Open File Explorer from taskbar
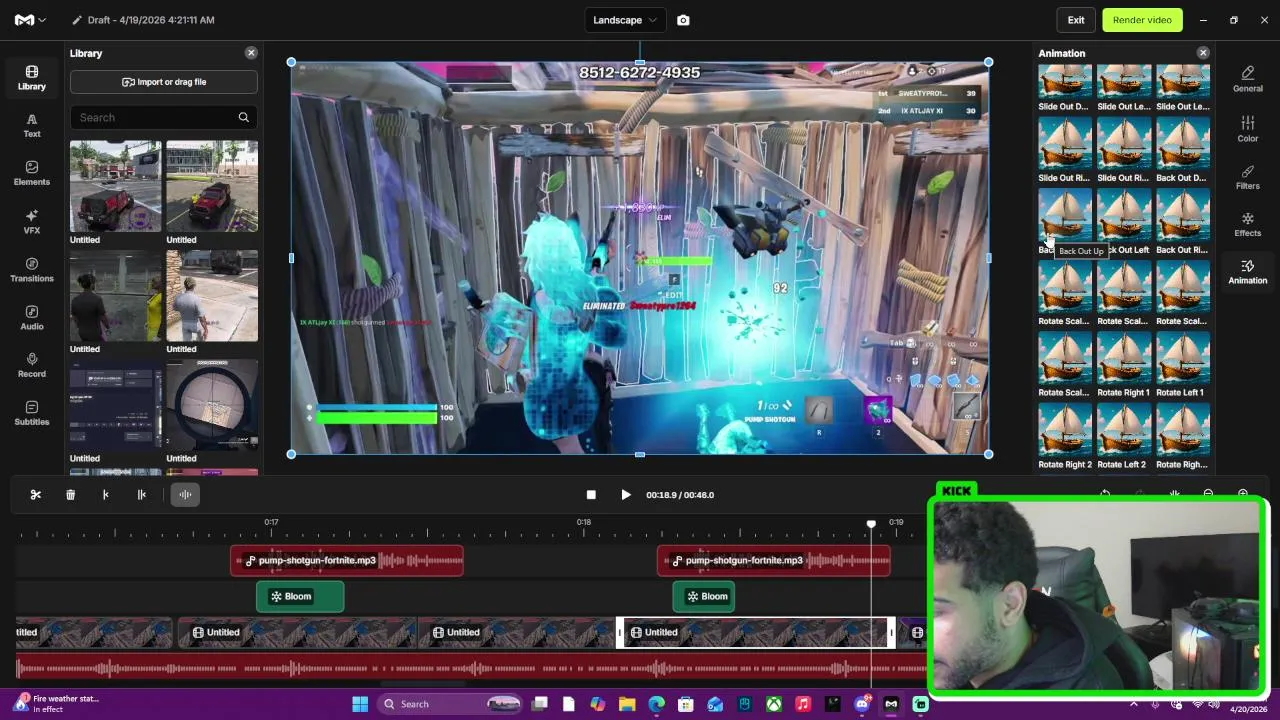1280x720 pixels. pos(627,704)
